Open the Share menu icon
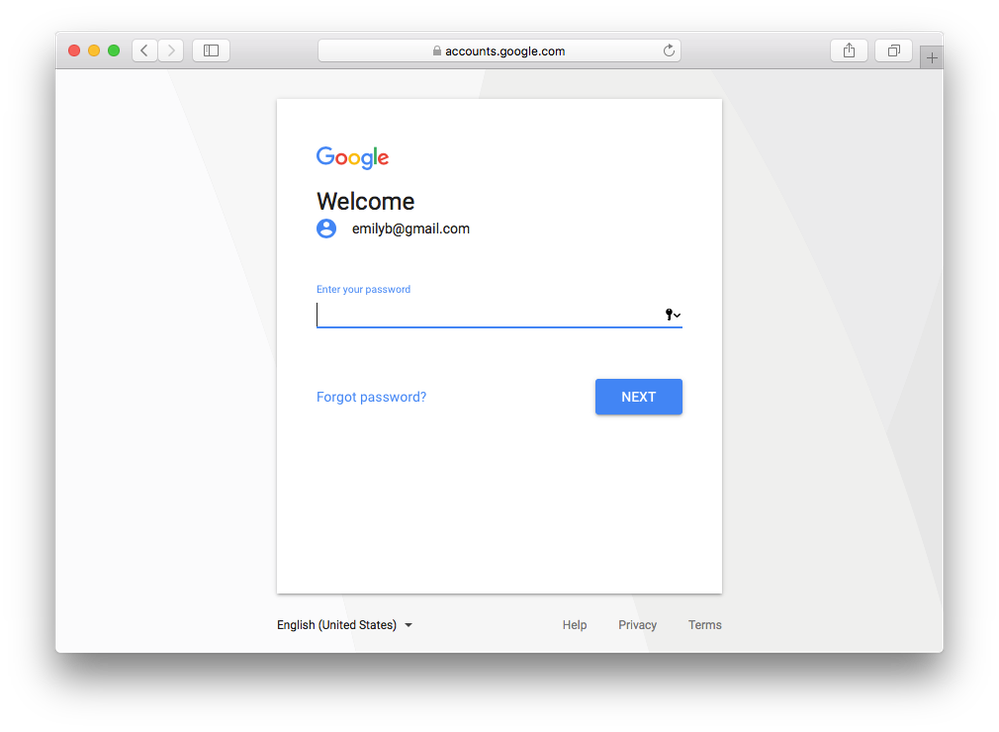 coord(849,50)
